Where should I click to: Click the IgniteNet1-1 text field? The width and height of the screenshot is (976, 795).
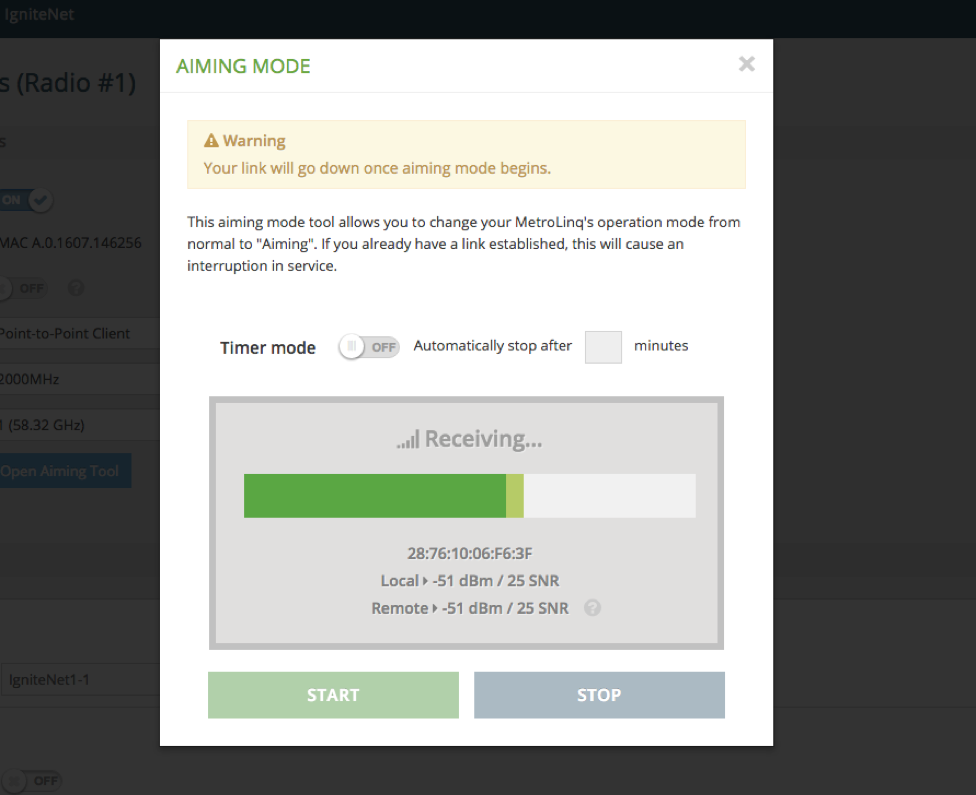click(80, 680)
